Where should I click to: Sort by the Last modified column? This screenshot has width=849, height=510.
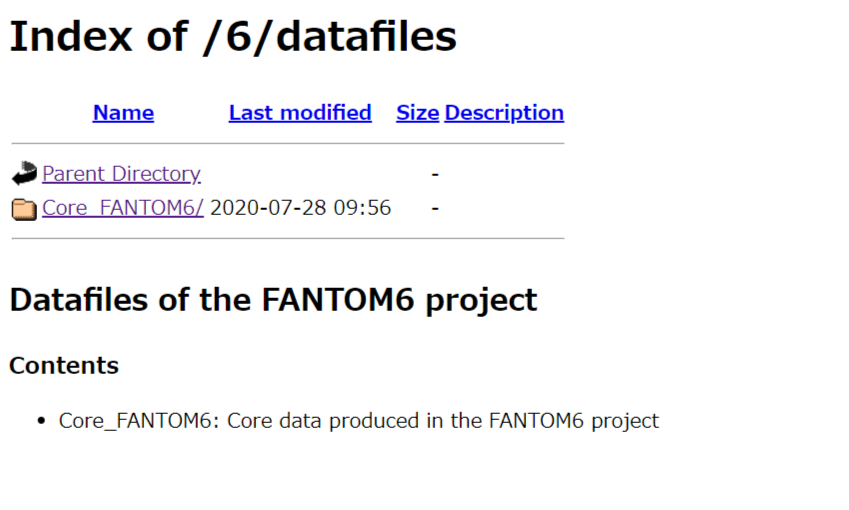[x=300, y=113]
